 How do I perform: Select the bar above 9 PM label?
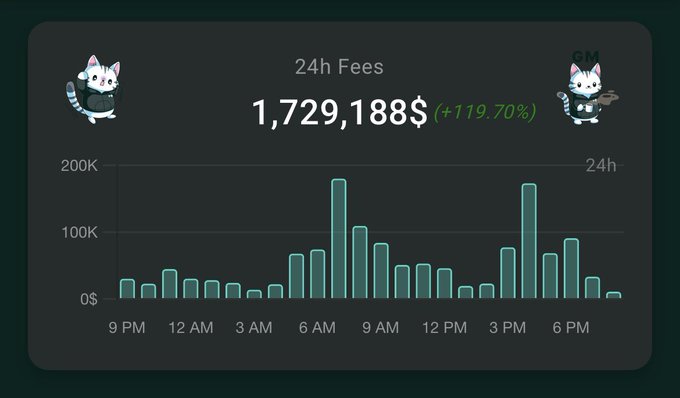pyautogui.click(x=128, y=289)
